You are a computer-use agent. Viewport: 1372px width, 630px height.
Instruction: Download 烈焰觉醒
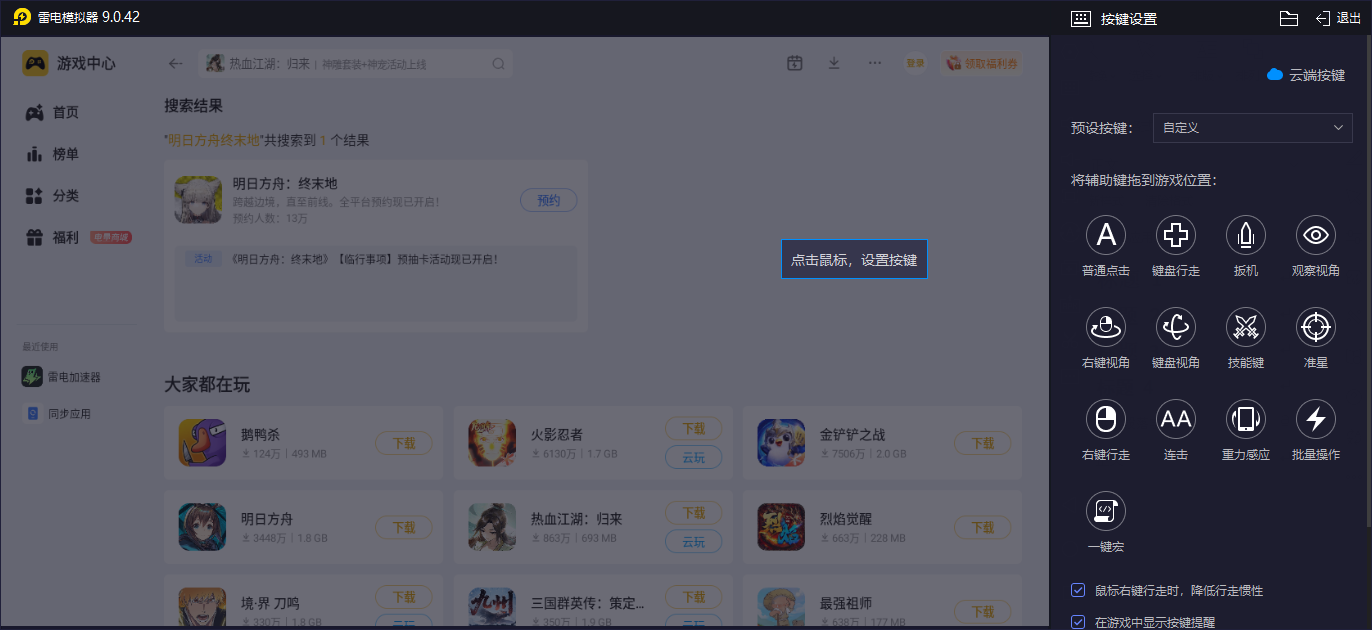(983, 528)
